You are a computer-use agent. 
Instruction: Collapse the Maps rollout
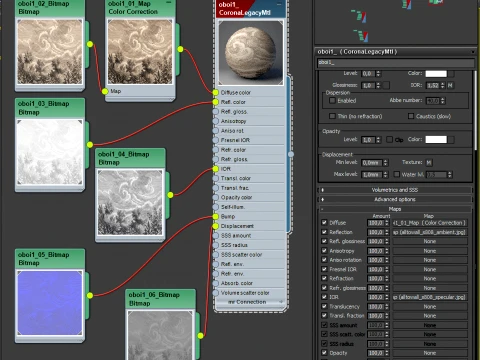point(395,209)
